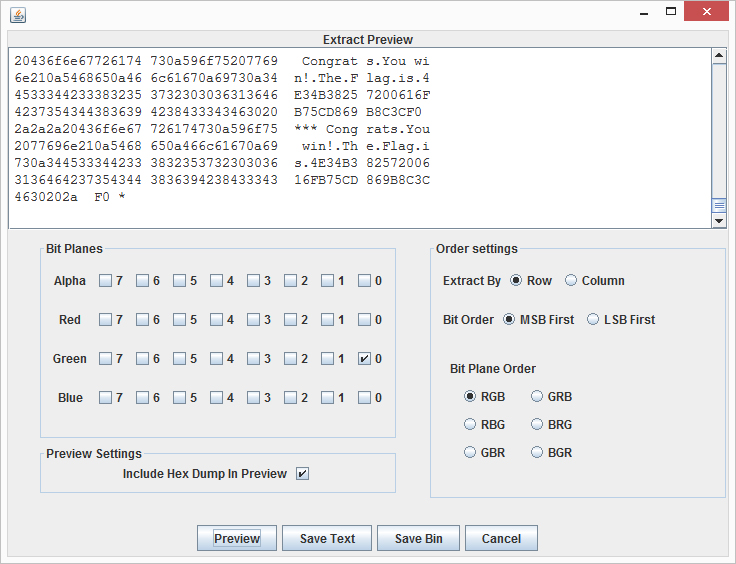Choose the Row extraction option
The image size is (736, 564).
[516, 281]
